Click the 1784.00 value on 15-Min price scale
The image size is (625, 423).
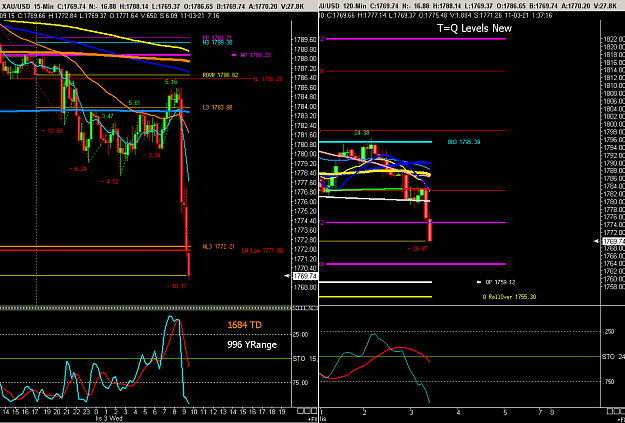click(303, 106)
